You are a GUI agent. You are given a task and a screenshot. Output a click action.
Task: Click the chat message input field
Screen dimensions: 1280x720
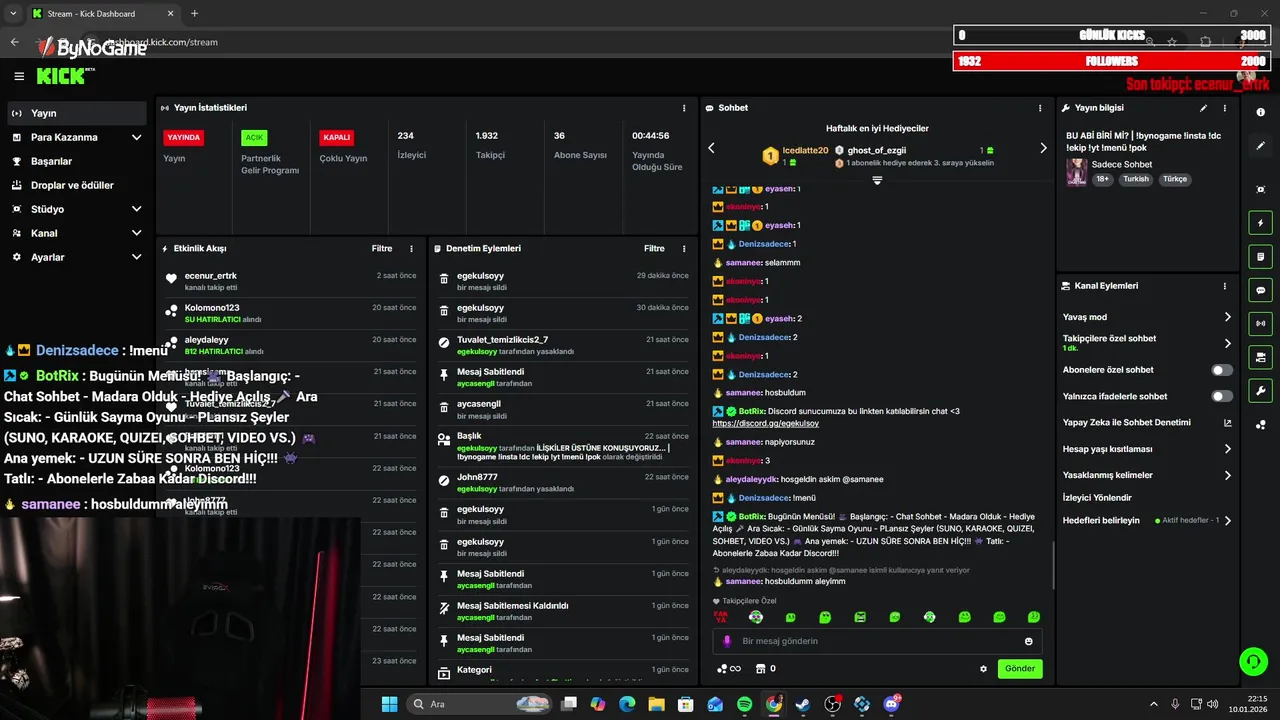click(877, 641)
